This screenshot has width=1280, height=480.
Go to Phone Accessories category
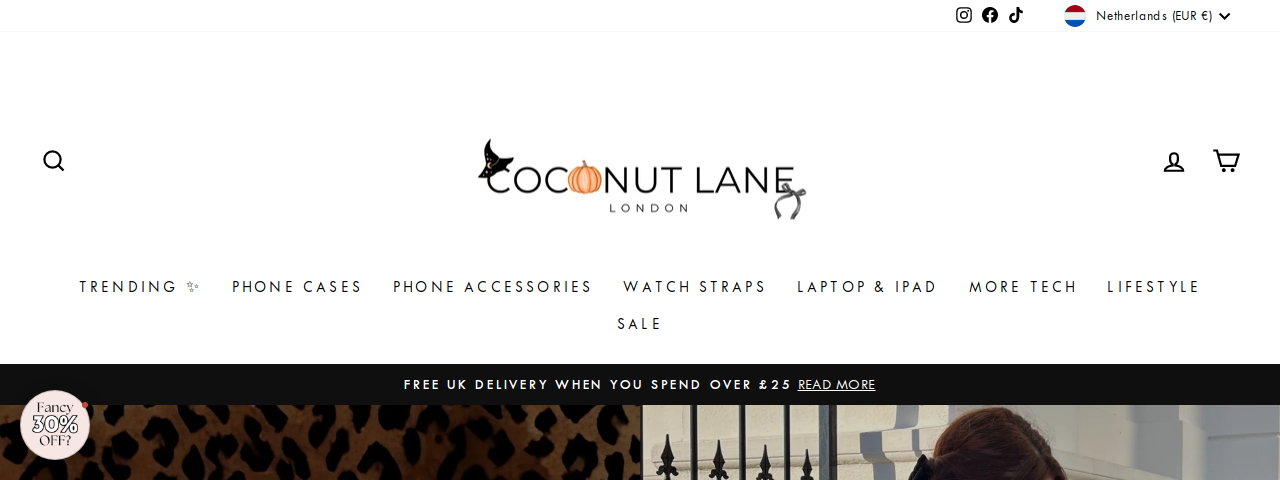point(493,287)
